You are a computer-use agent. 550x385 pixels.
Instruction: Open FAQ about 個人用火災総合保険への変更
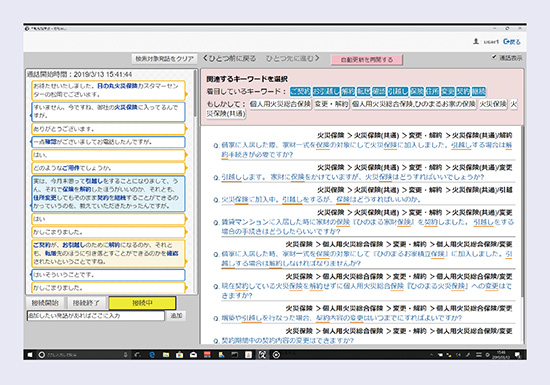366,291
